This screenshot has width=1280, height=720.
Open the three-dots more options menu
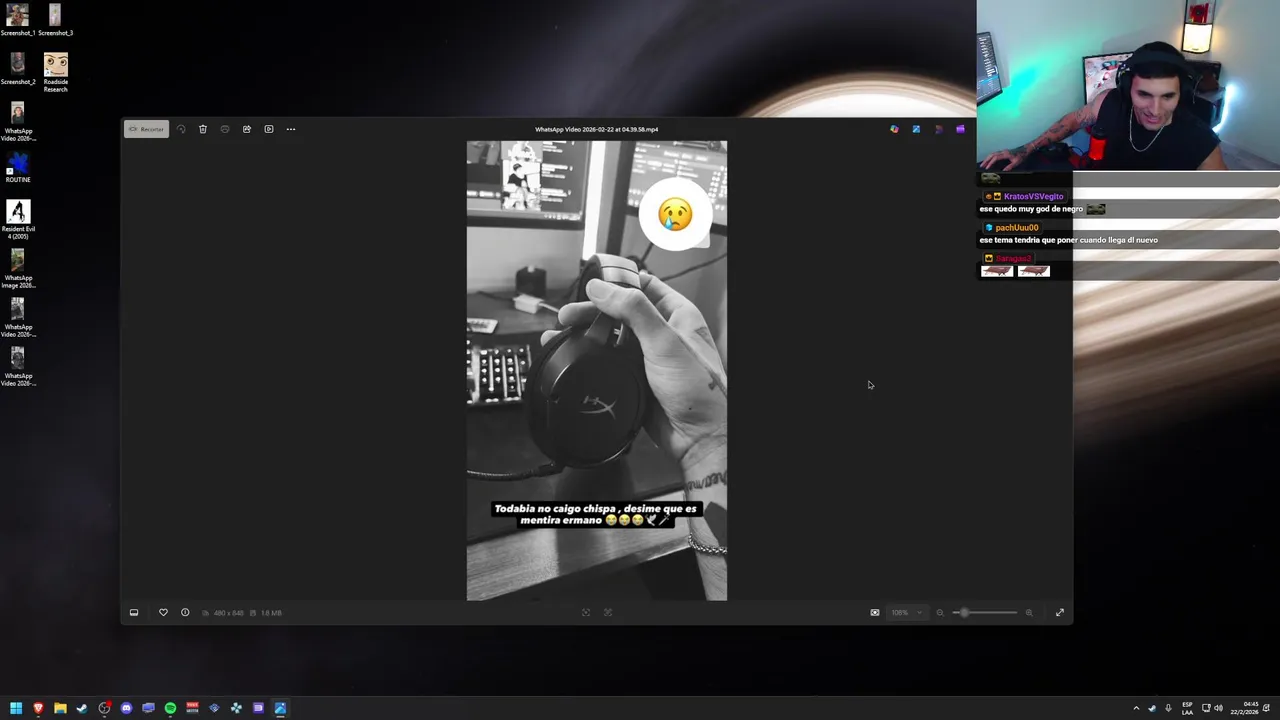[291, 129]
